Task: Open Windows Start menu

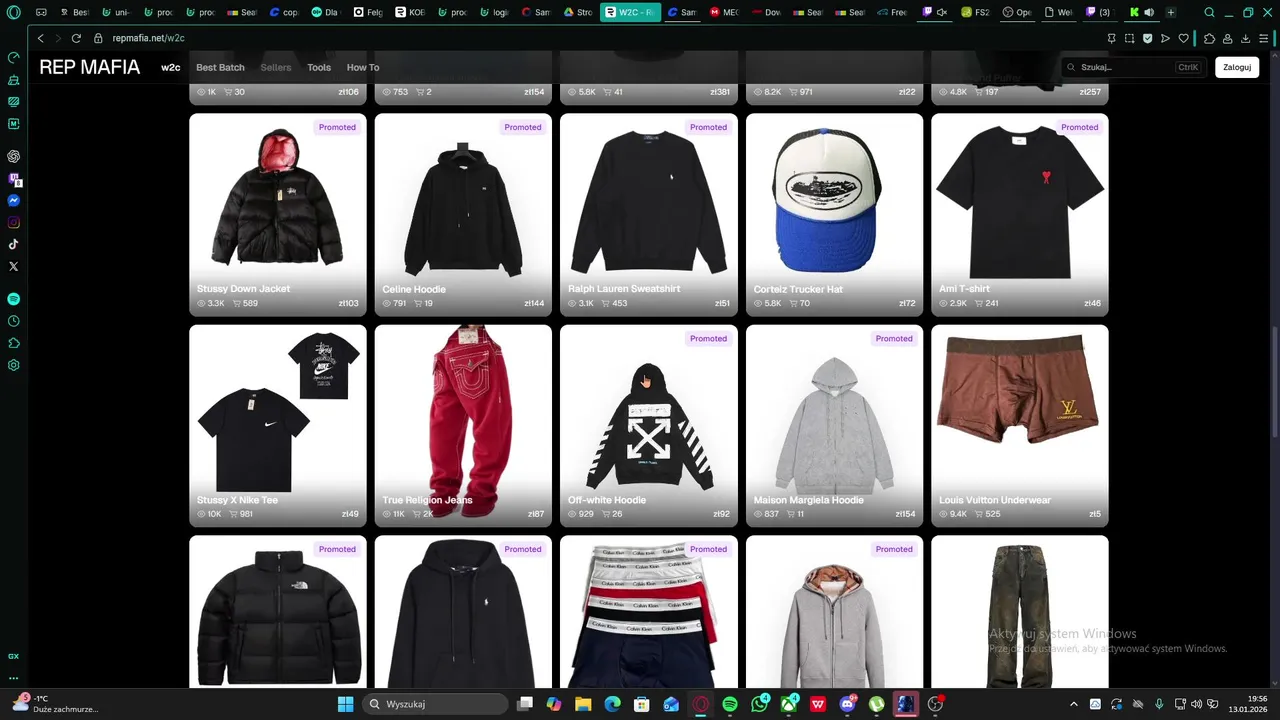Action: point(345,704)
